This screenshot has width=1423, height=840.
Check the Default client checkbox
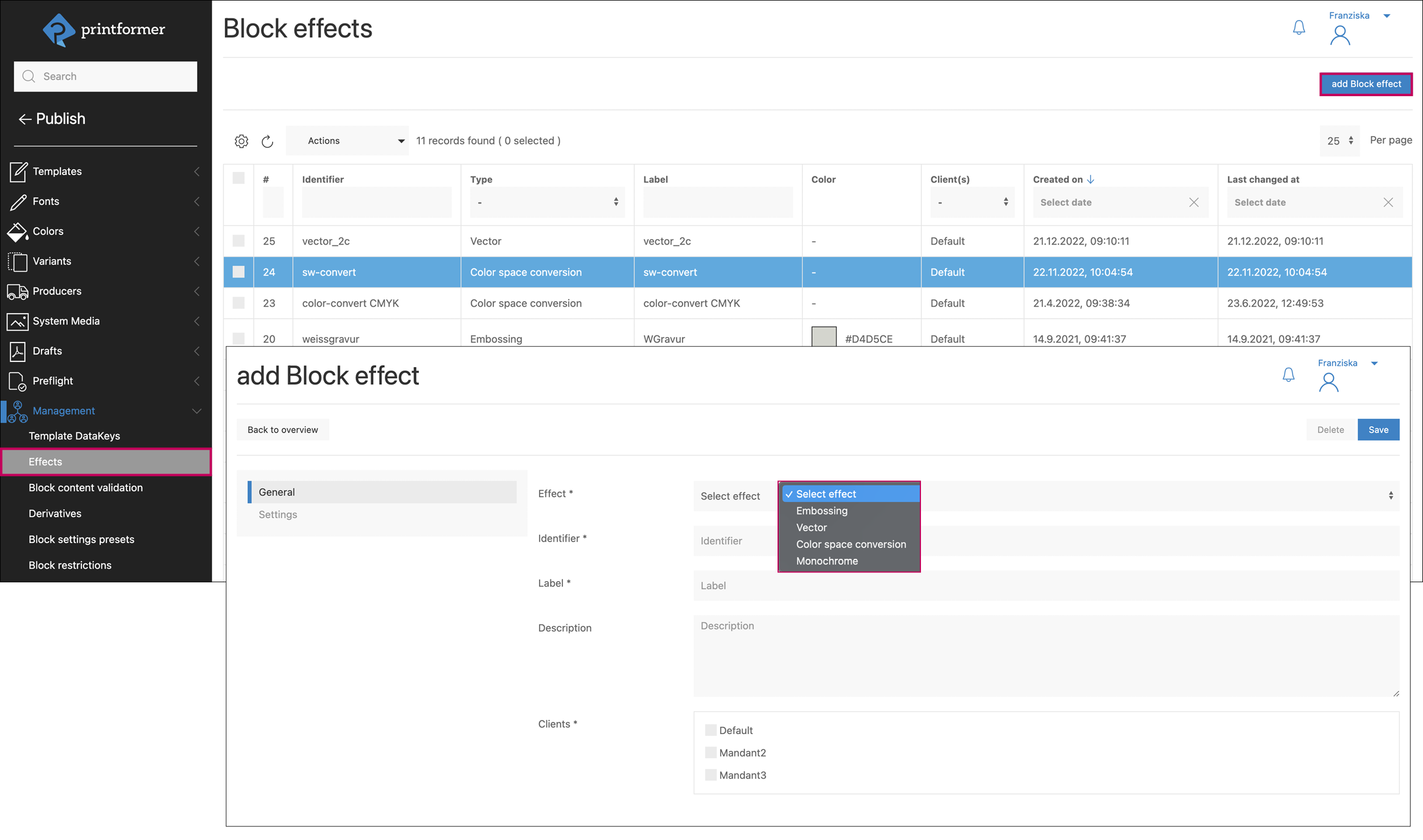click(710, 730)
